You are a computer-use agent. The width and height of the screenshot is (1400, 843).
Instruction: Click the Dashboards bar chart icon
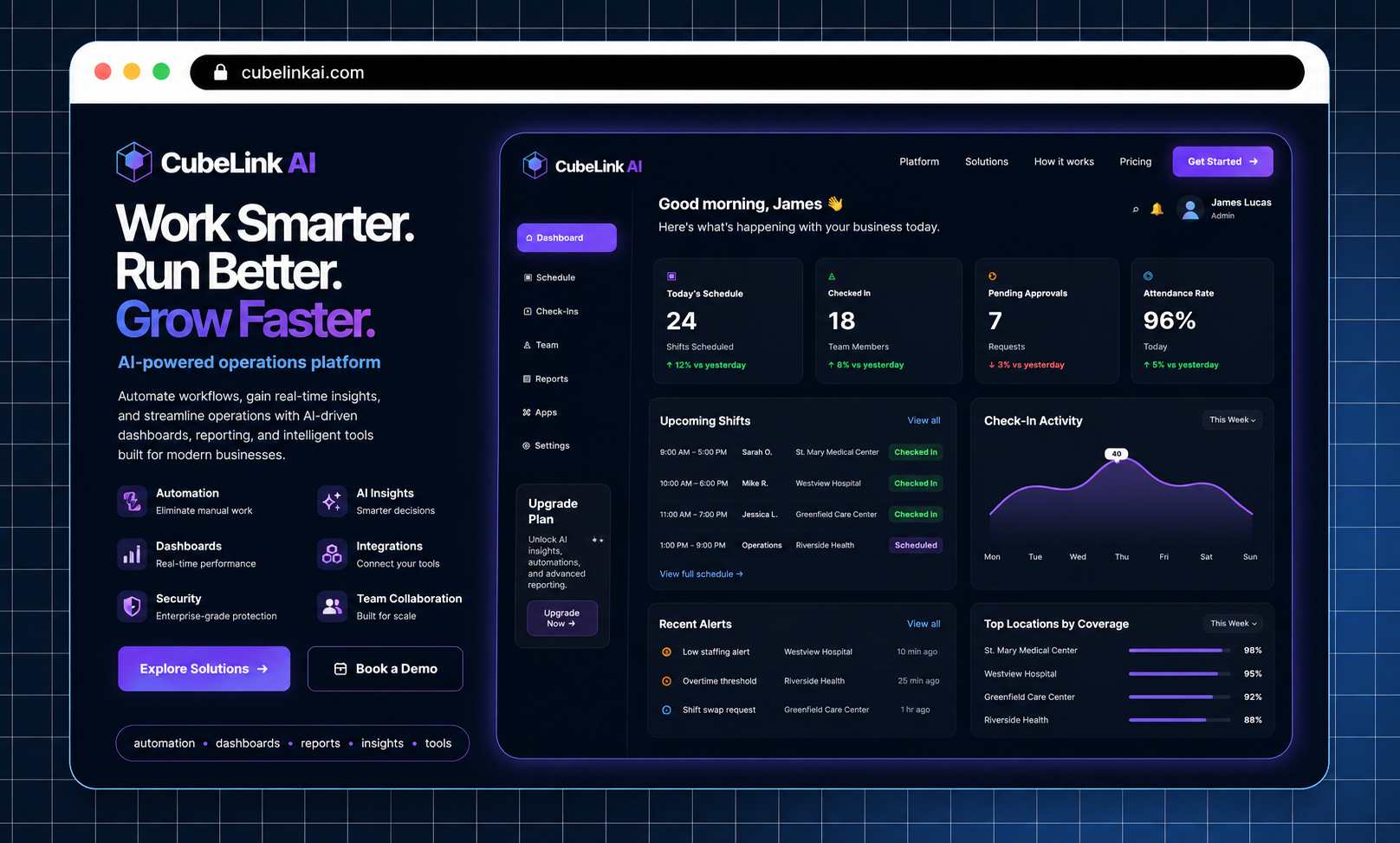click(x=133, y=554)
